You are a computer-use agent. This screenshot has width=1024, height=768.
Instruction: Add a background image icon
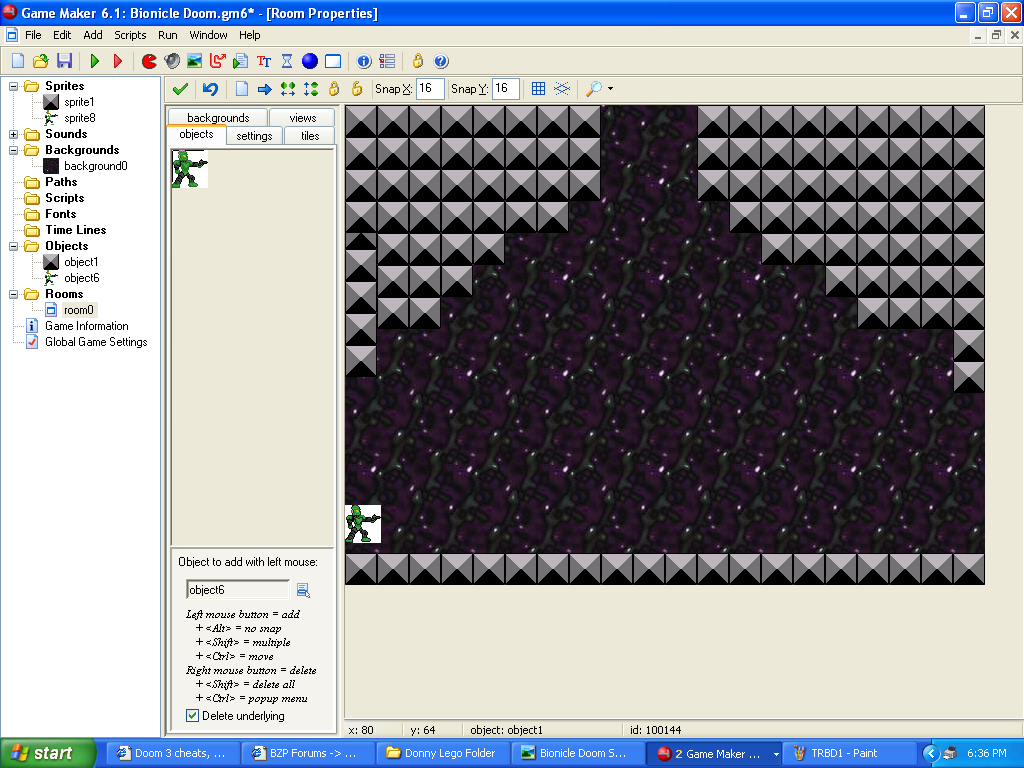click(x=195, y=61)
